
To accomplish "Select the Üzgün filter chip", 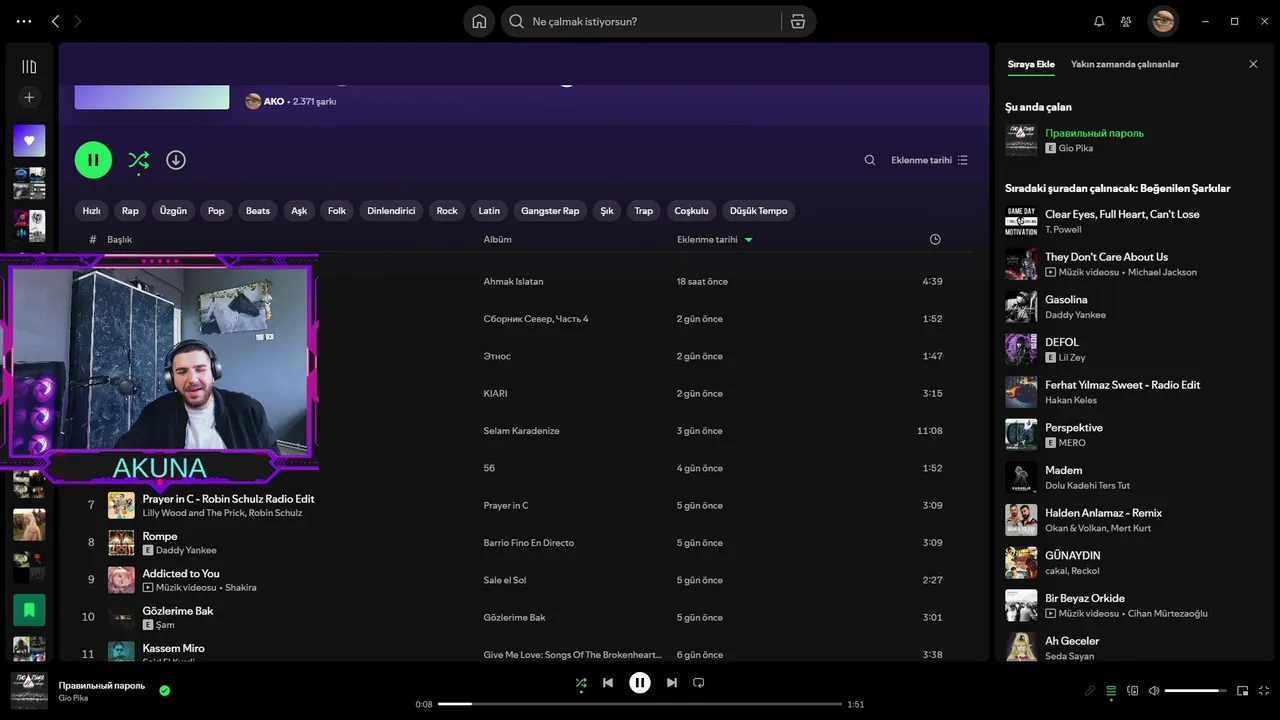I will click(173, 211).
